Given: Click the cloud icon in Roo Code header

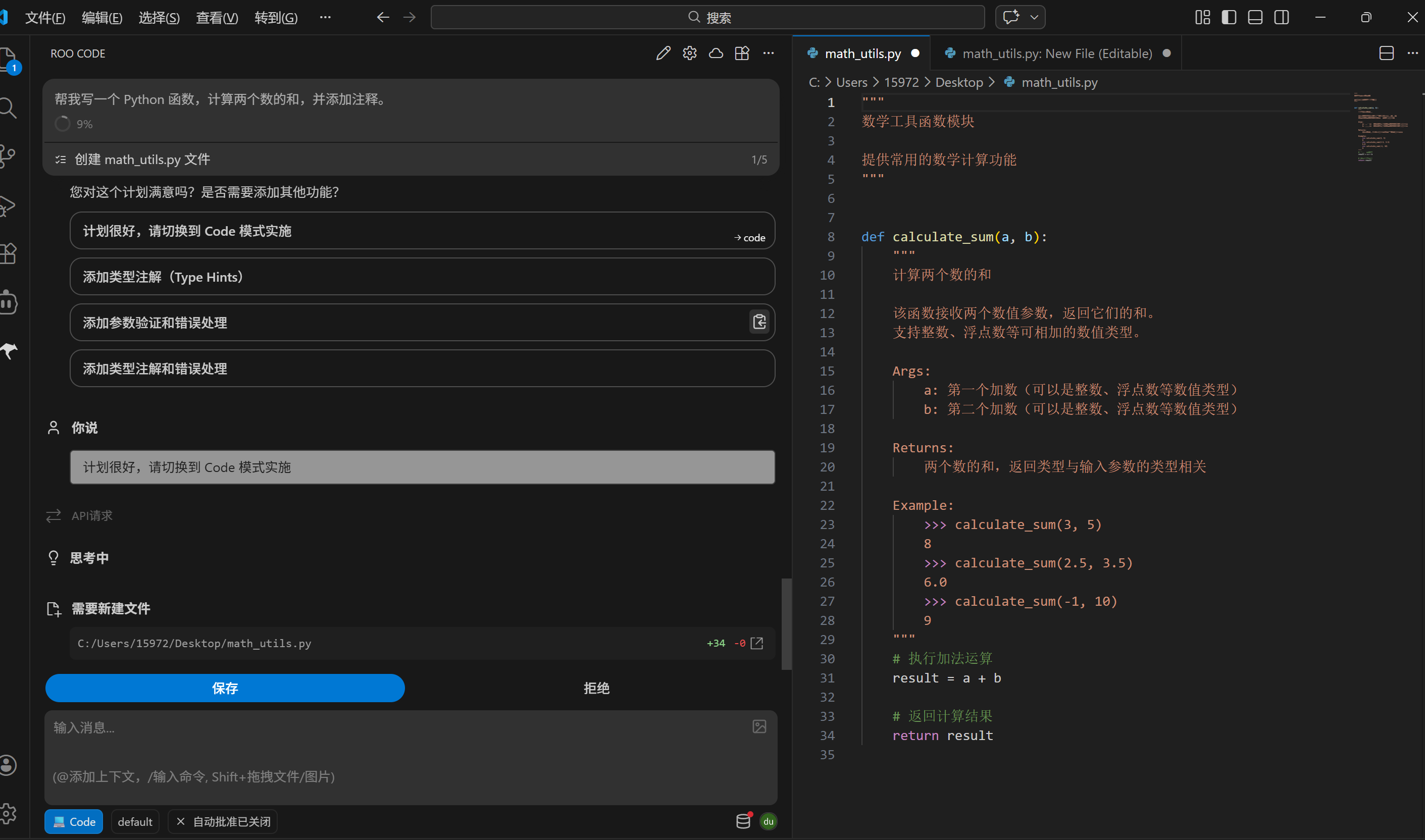Looking at the screenshot, I should [716, 53].
